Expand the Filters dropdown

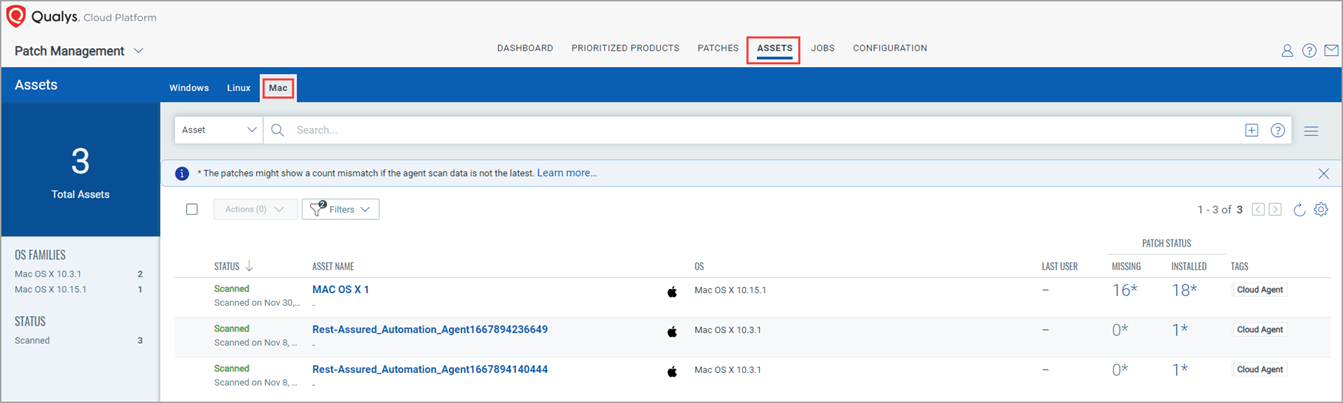coord(340,210)
